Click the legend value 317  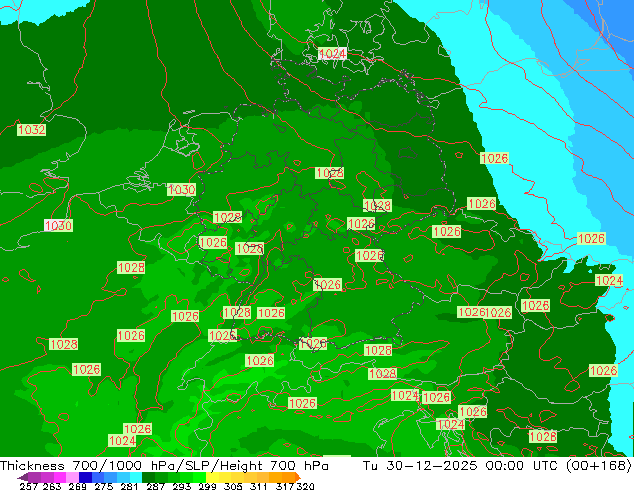coord(285,486)
